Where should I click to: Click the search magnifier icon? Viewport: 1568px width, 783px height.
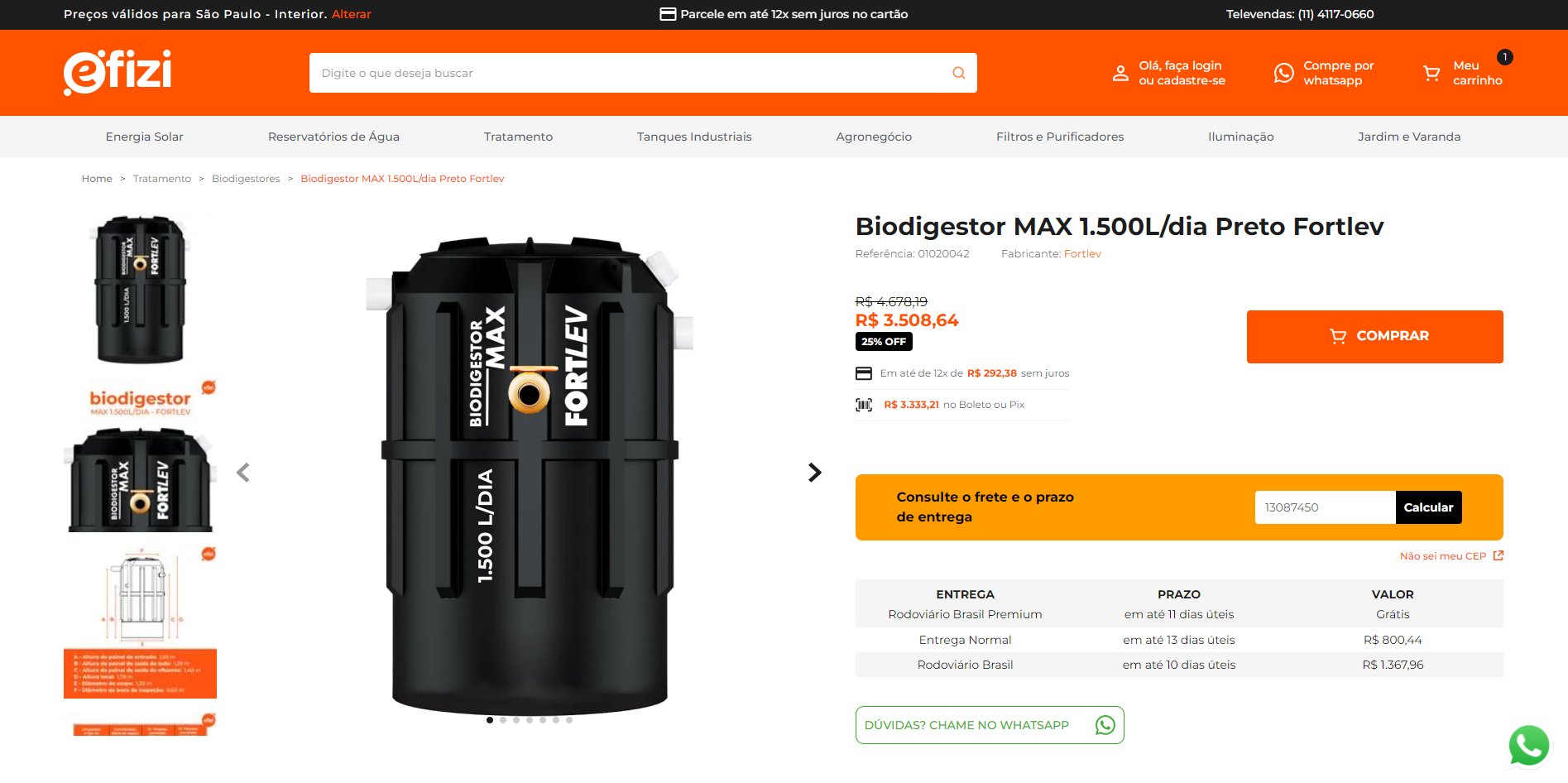[959, 73]
